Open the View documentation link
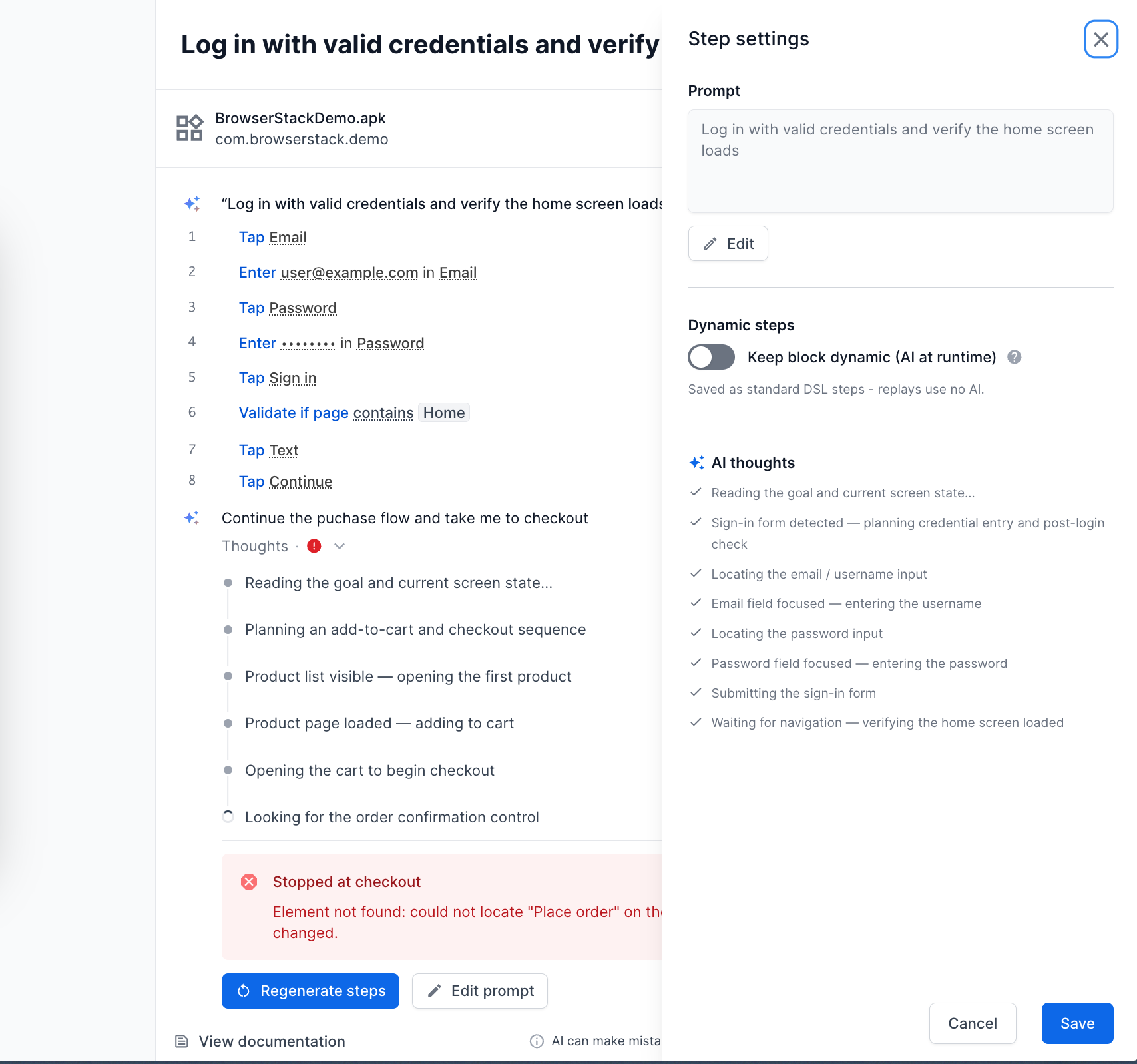The height and width of the screenshot is (1064, 1137). pyautogui.click(x=272, y=1041)
